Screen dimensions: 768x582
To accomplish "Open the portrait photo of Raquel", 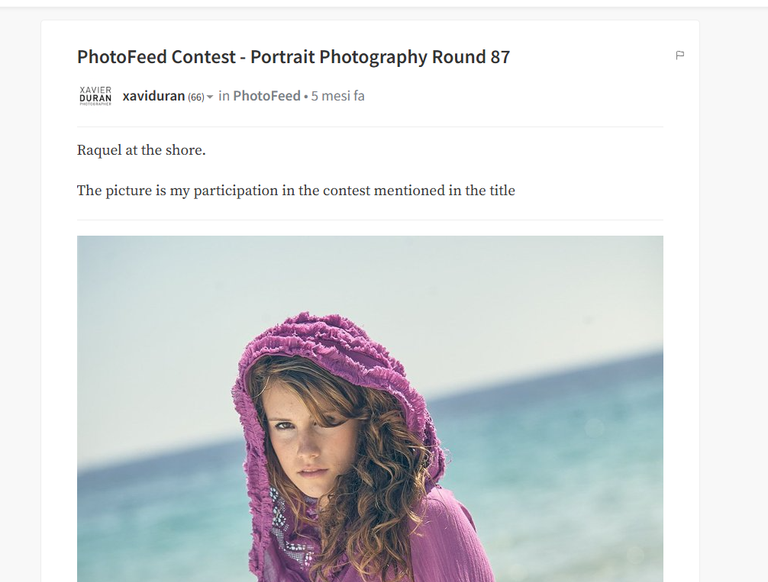I will tap(370, 409).
